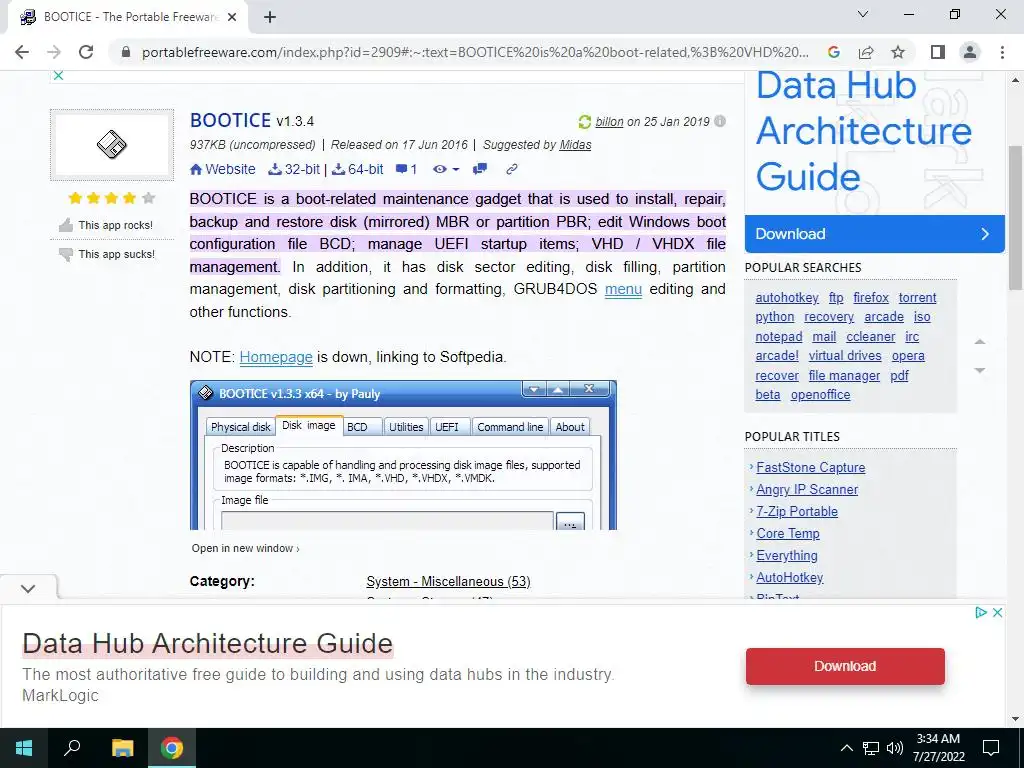The width and height of the screenshot is (1024, 768).
Task: Toggle the browser side panel
Action: click(938, 52)
